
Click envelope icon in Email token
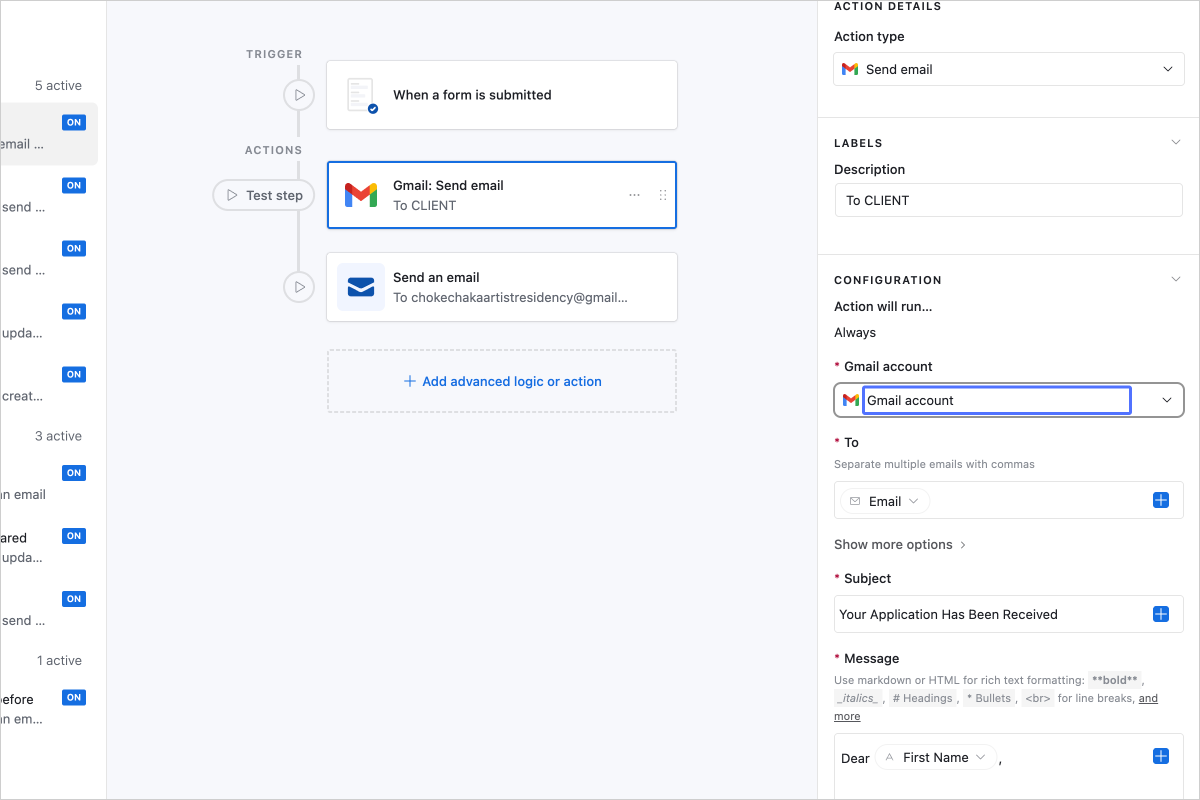tap(855, 501)
